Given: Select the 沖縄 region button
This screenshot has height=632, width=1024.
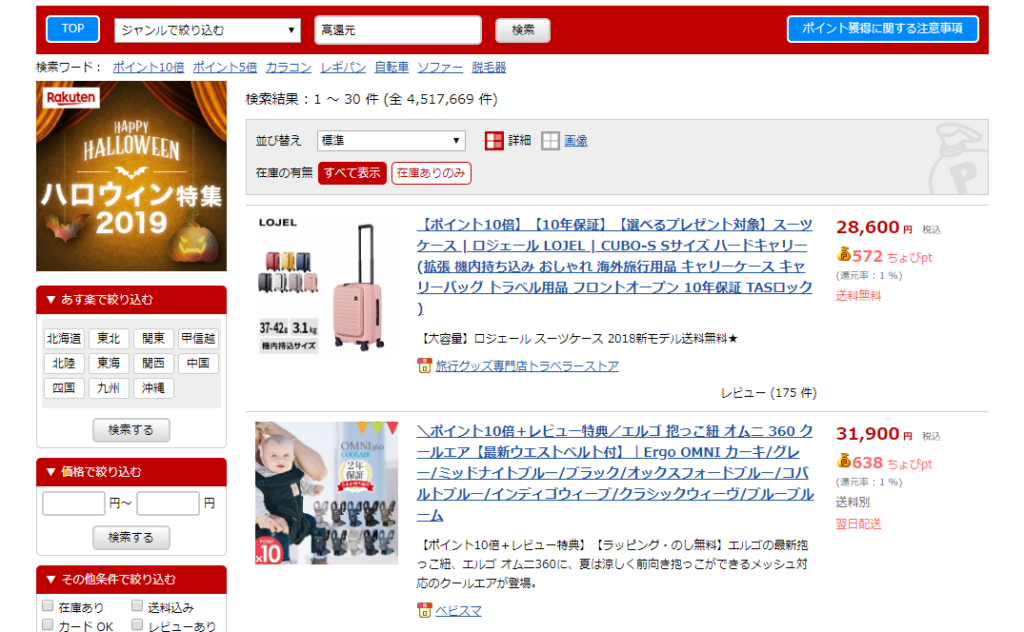Looking at the screenshot, I should (x=153, y=388).
